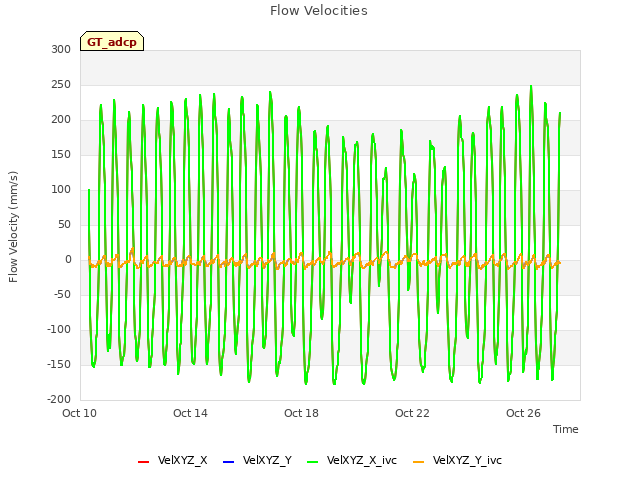Click the 50 y-axis tick label
The width and height of the screenshot is (640, 480).
64,224
